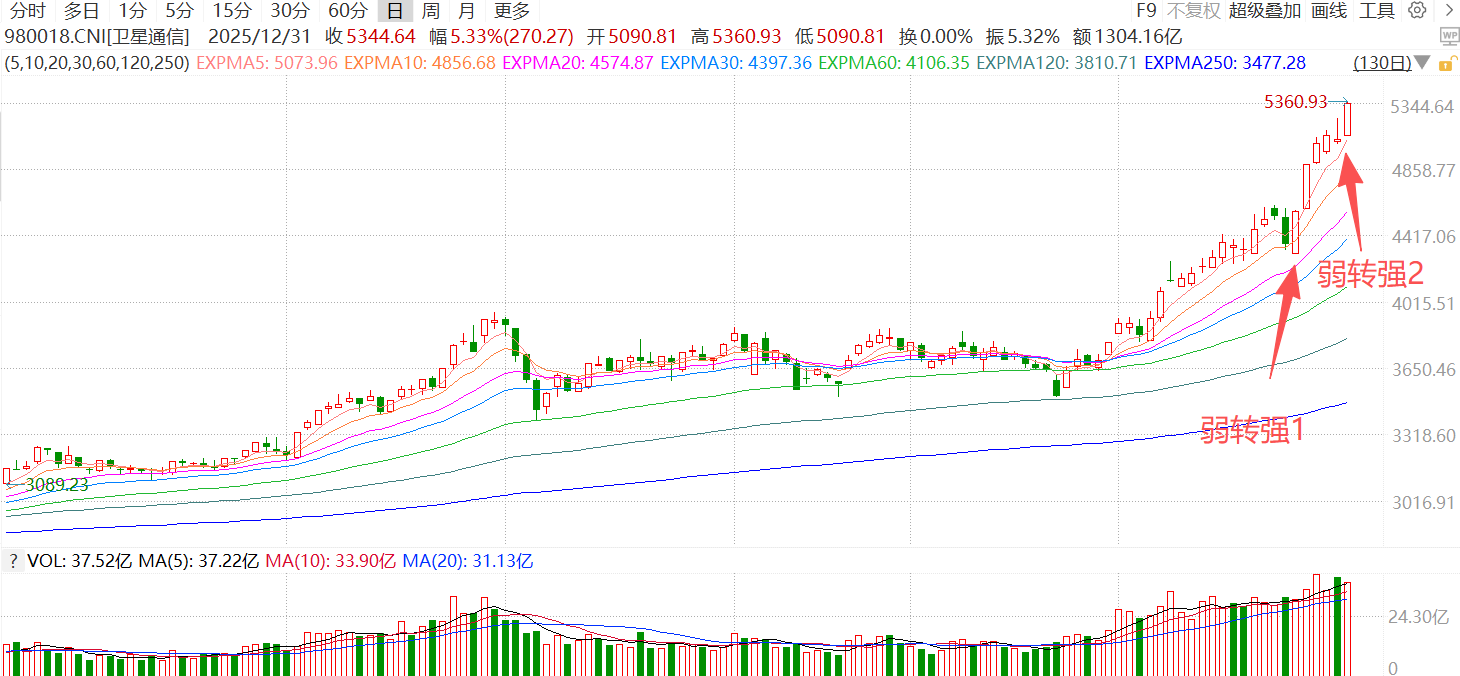Click the turnover rate 换 0.00%
Screen dimensions: 1460x676
936,37
